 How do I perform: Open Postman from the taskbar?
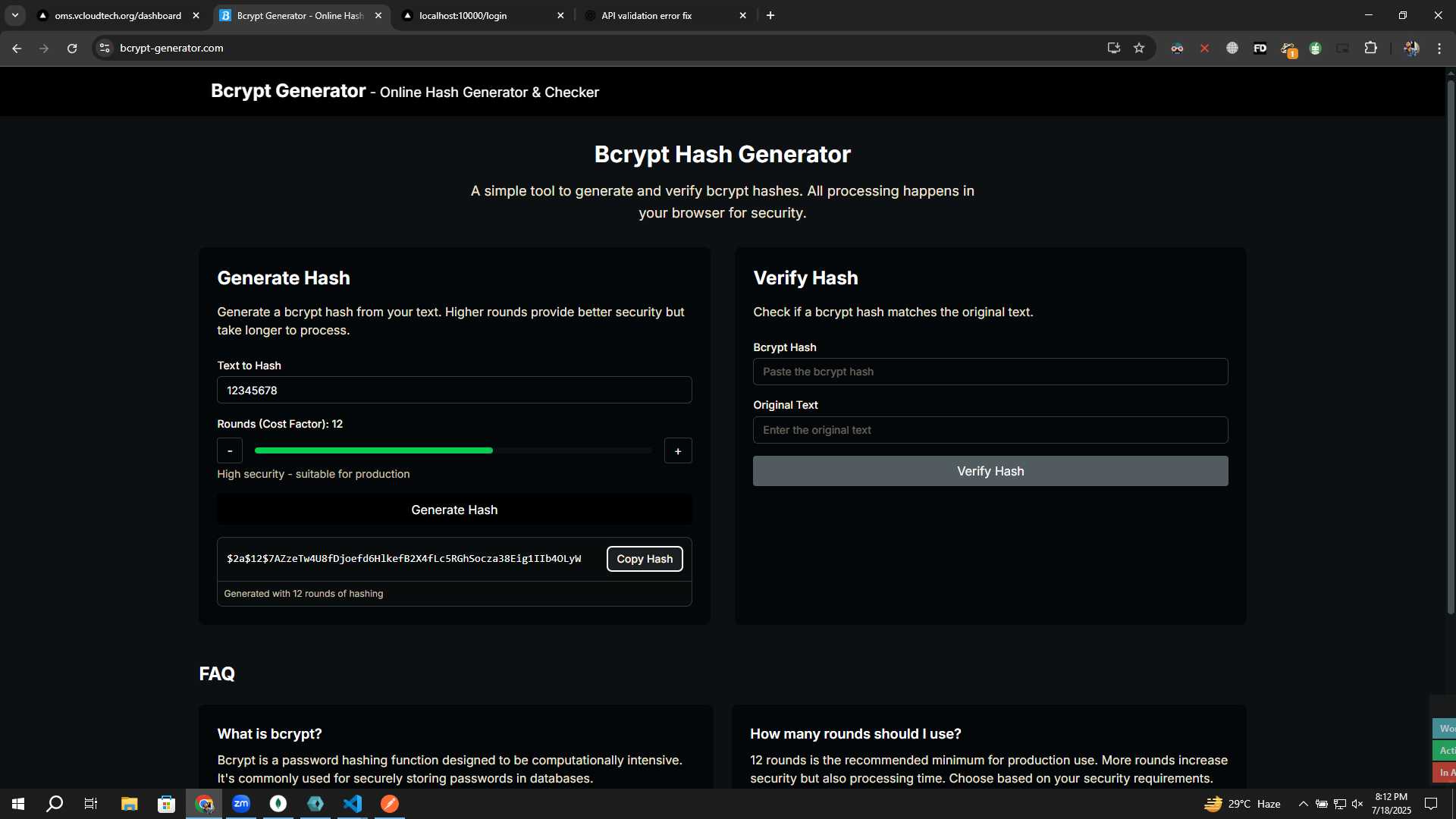pyautogui.click(x=390, y=804)
